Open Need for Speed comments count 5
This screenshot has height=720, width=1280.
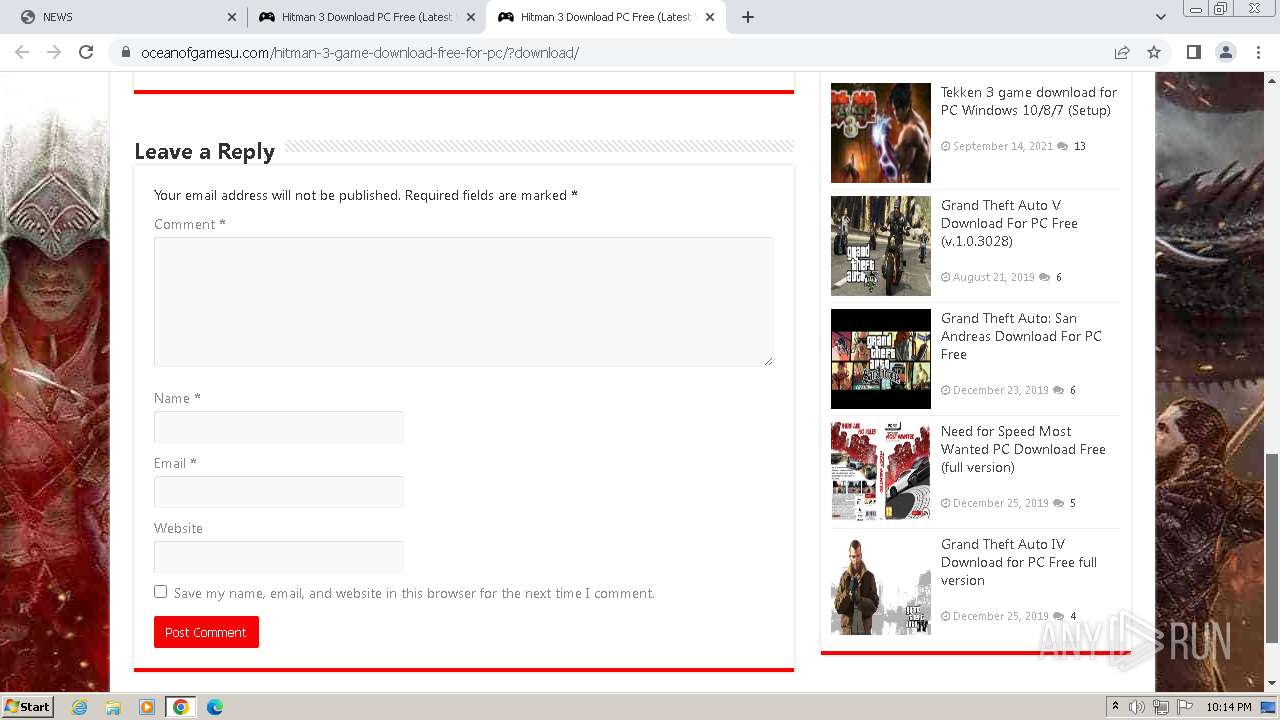[1073, 503]
